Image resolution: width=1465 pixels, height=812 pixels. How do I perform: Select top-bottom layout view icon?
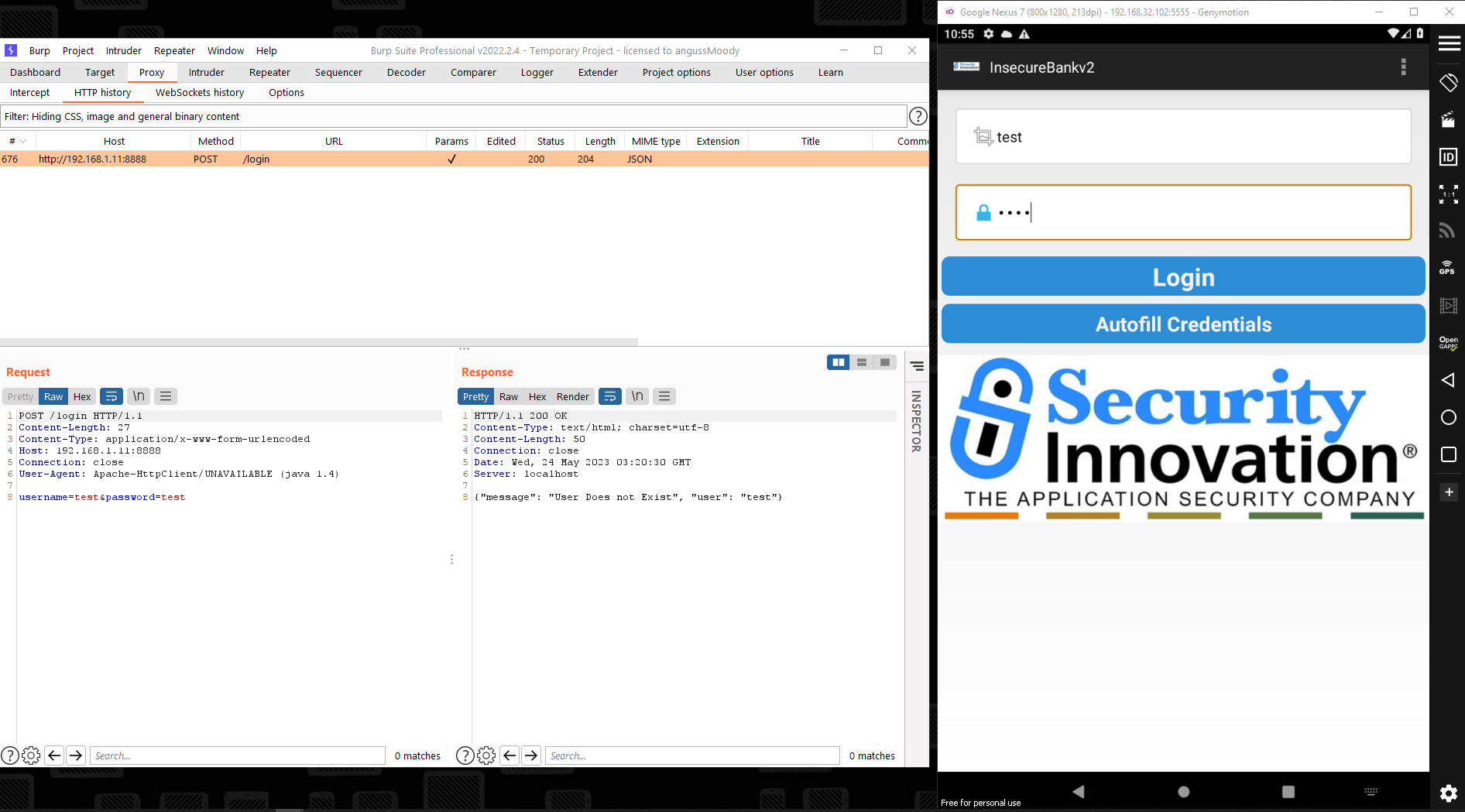click(862, 362)
